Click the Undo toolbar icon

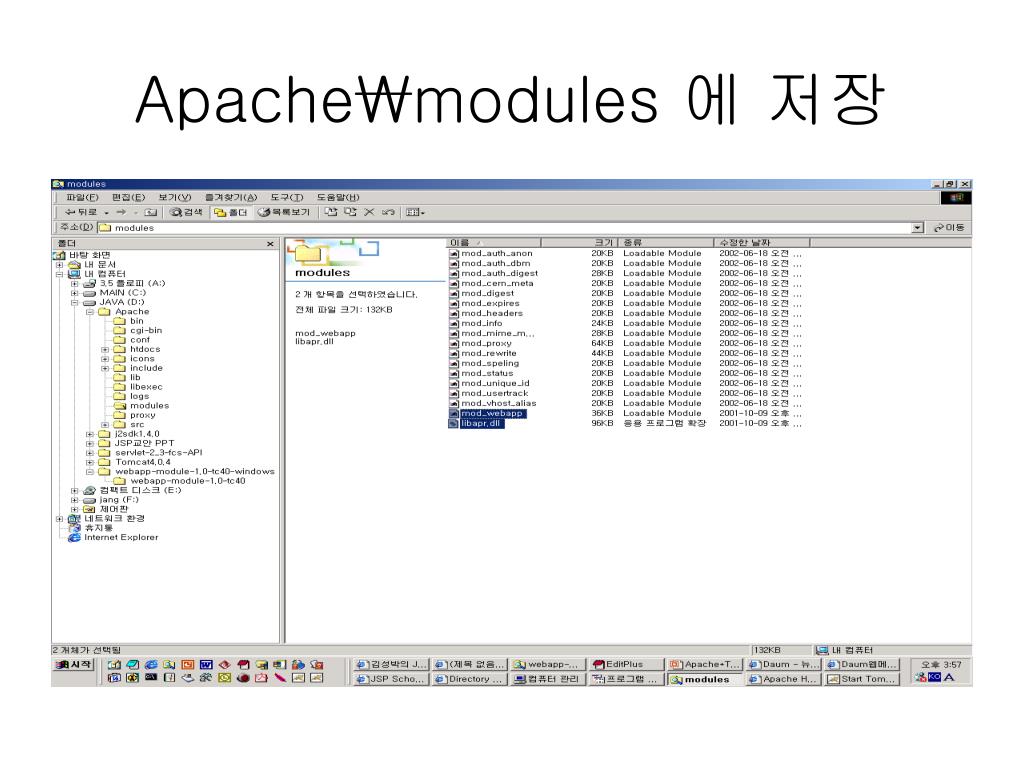point(388,212)
